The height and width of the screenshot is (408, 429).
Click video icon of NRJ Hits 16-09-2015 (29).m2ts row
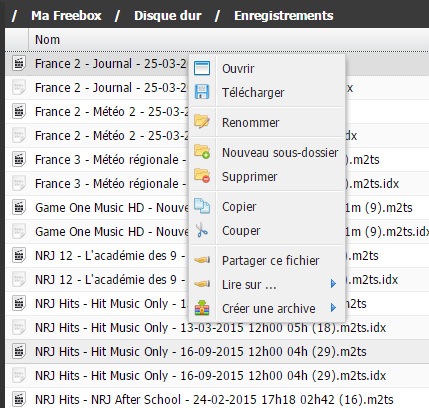click(19, 351)
